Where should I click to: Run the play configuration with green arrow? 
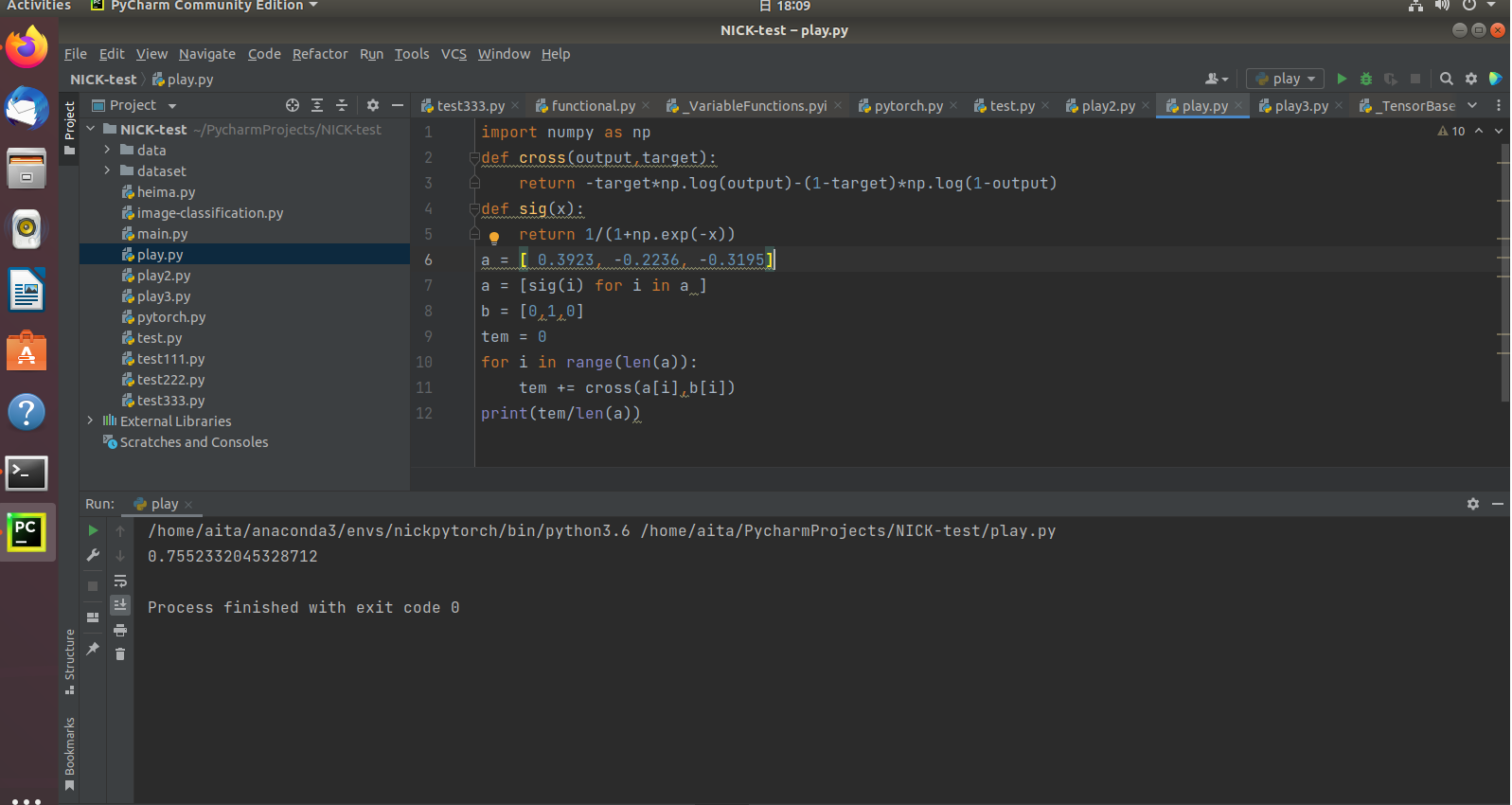pyautogui.click(x=1342, y=79)
